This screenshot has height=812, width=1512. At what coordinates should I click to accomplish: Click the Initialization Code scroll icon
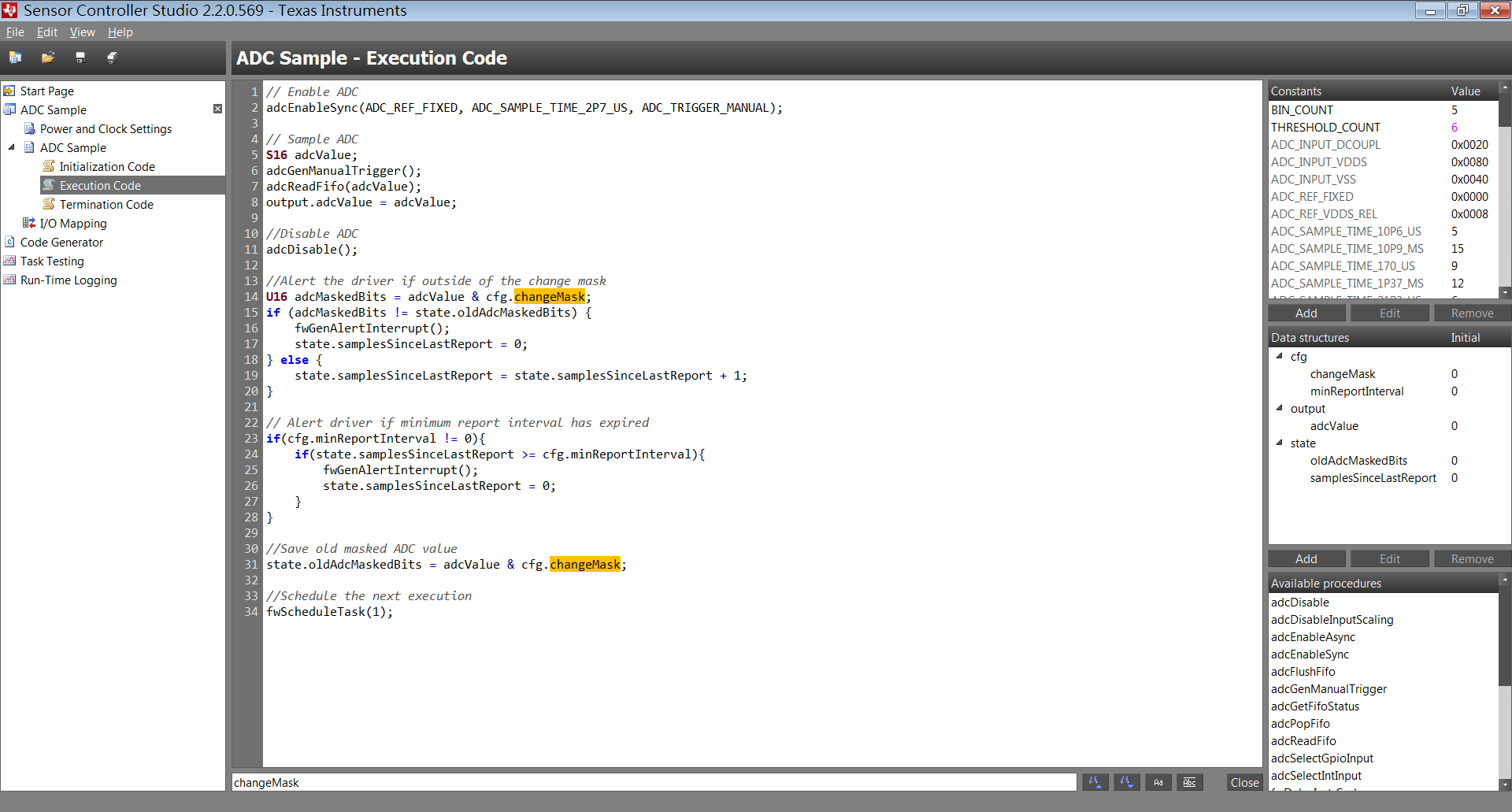[49, 166]
